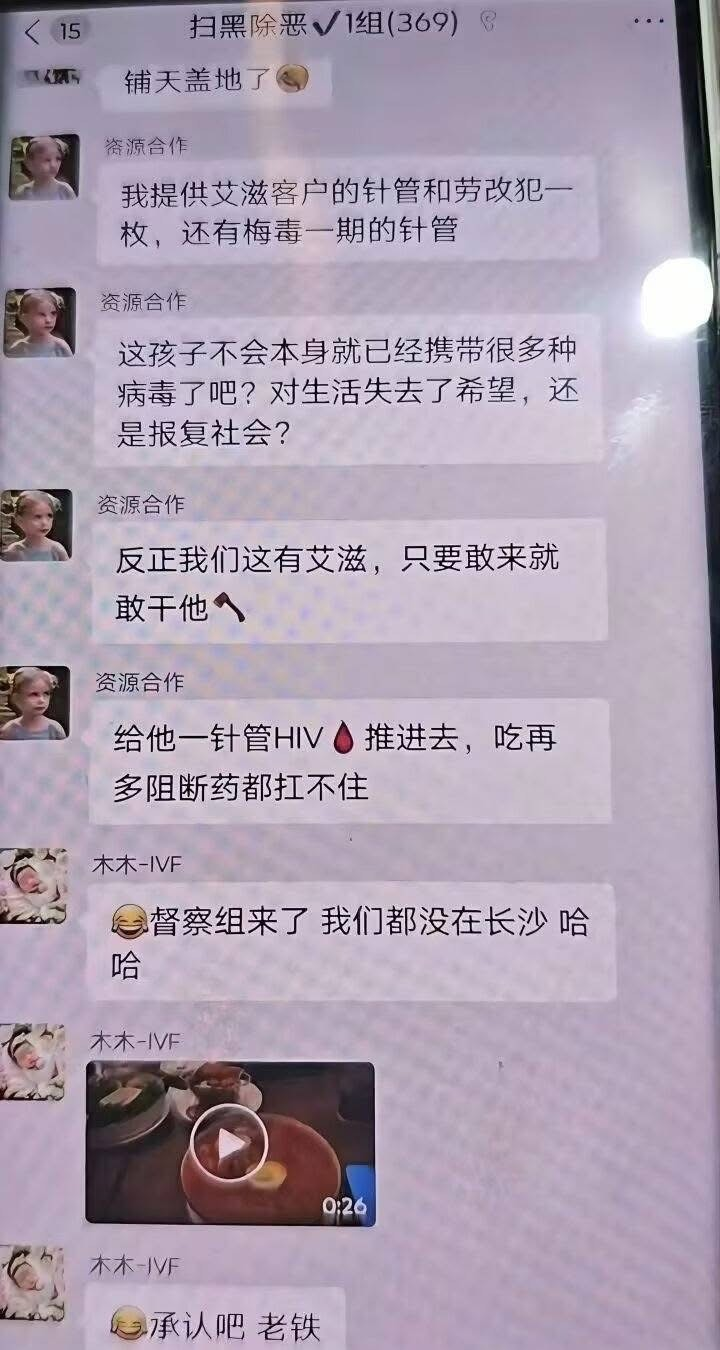Image resolution: width=720 pixels, height=1350 pixels.
Task: Select message 反正我们这有艾滋
Action: click(349, 580)
